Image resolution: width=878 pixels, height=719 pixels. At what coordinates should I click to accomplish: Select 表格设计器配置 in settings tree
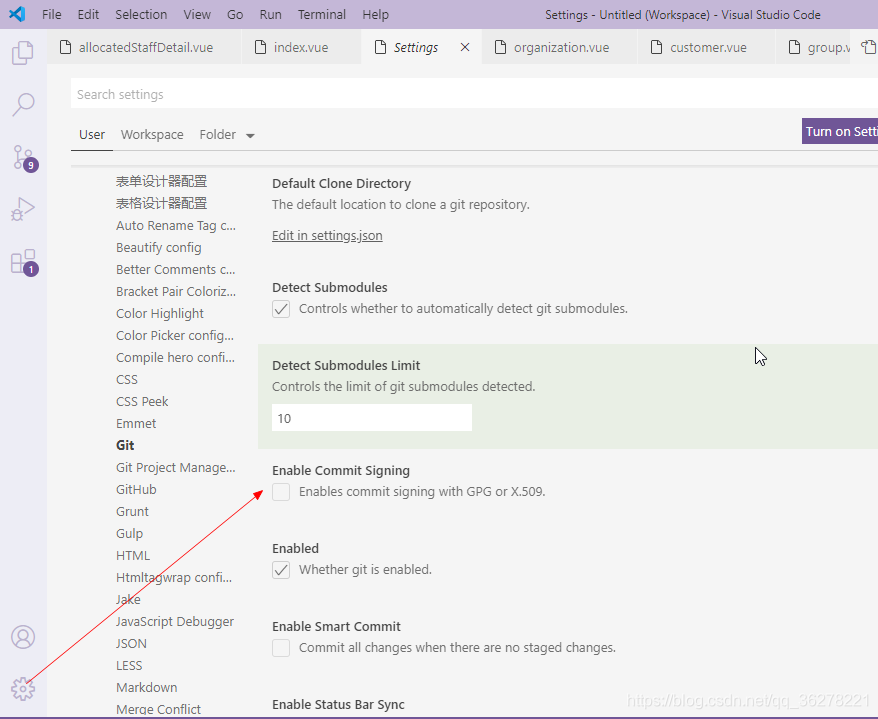[x=162, y=203]
